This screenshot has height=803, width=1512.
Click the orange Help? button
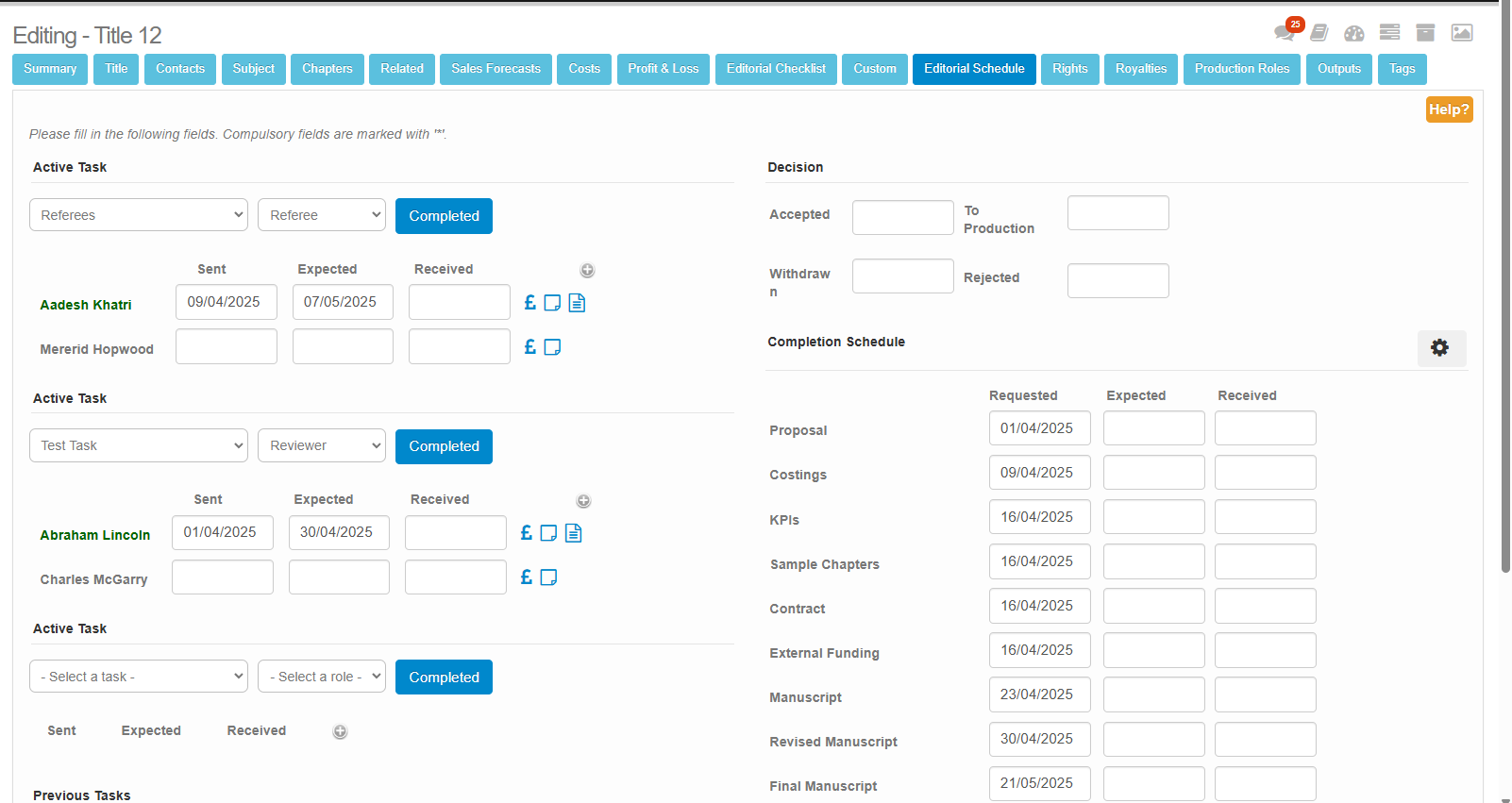1449,109
